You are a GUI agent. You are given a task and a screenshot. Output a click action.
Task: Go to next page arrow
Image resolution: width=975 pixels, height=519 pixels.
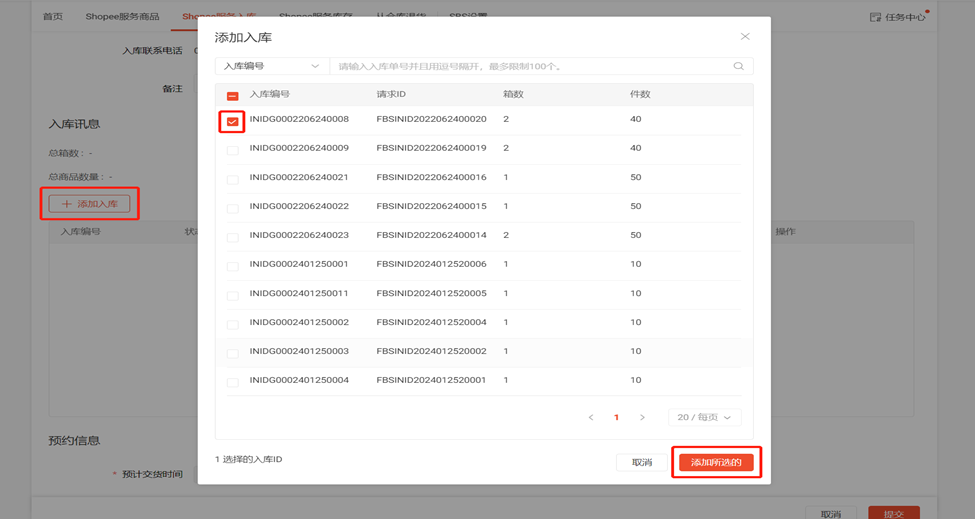[x=642, y=417]
